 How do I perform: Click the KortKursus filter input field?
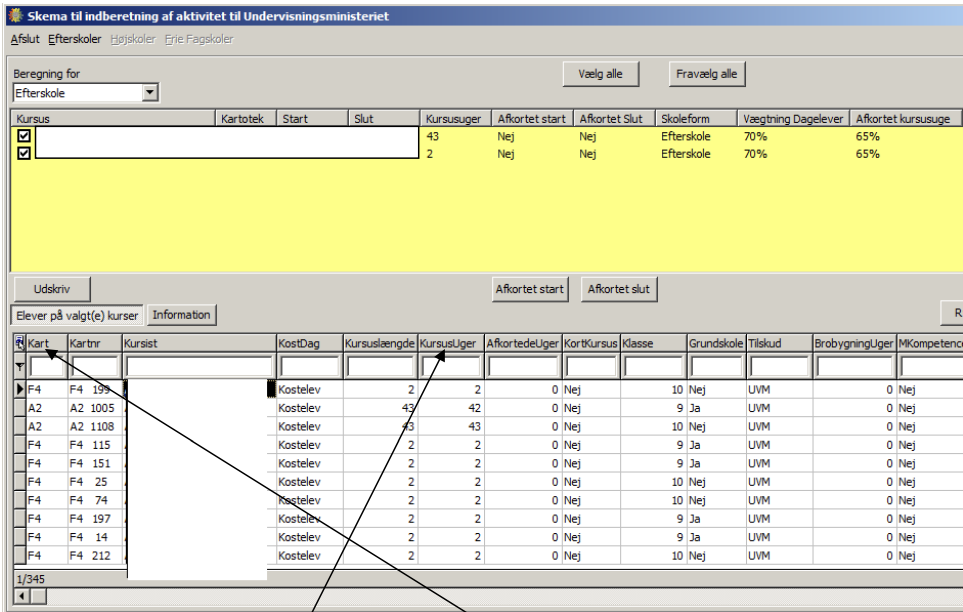[x=591, y=367]
